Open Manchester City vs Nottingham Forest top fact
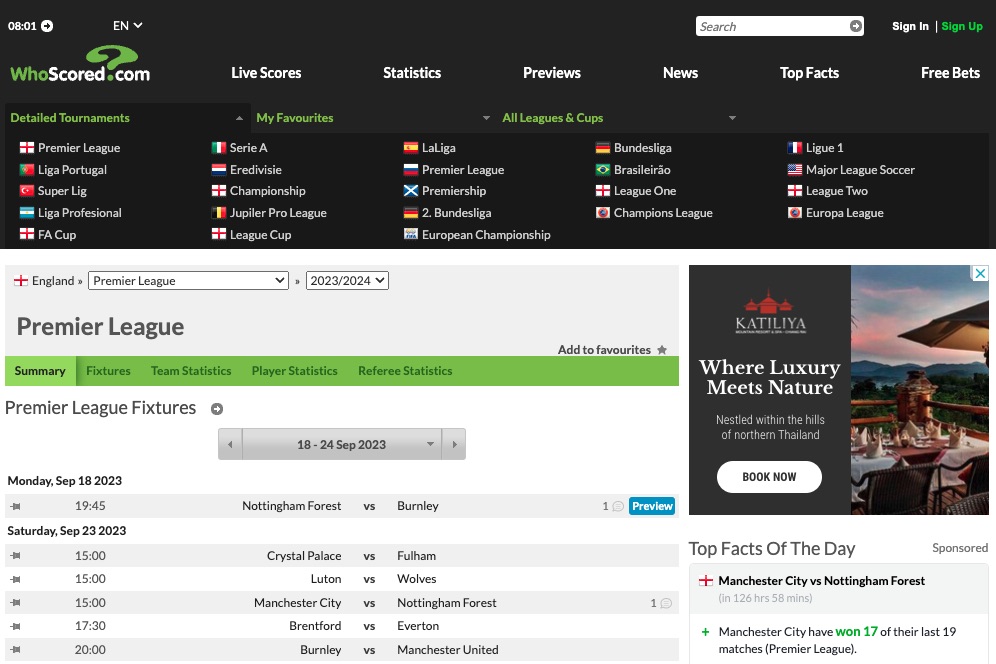This screenshot has height=664, width=996. [821, 581]
